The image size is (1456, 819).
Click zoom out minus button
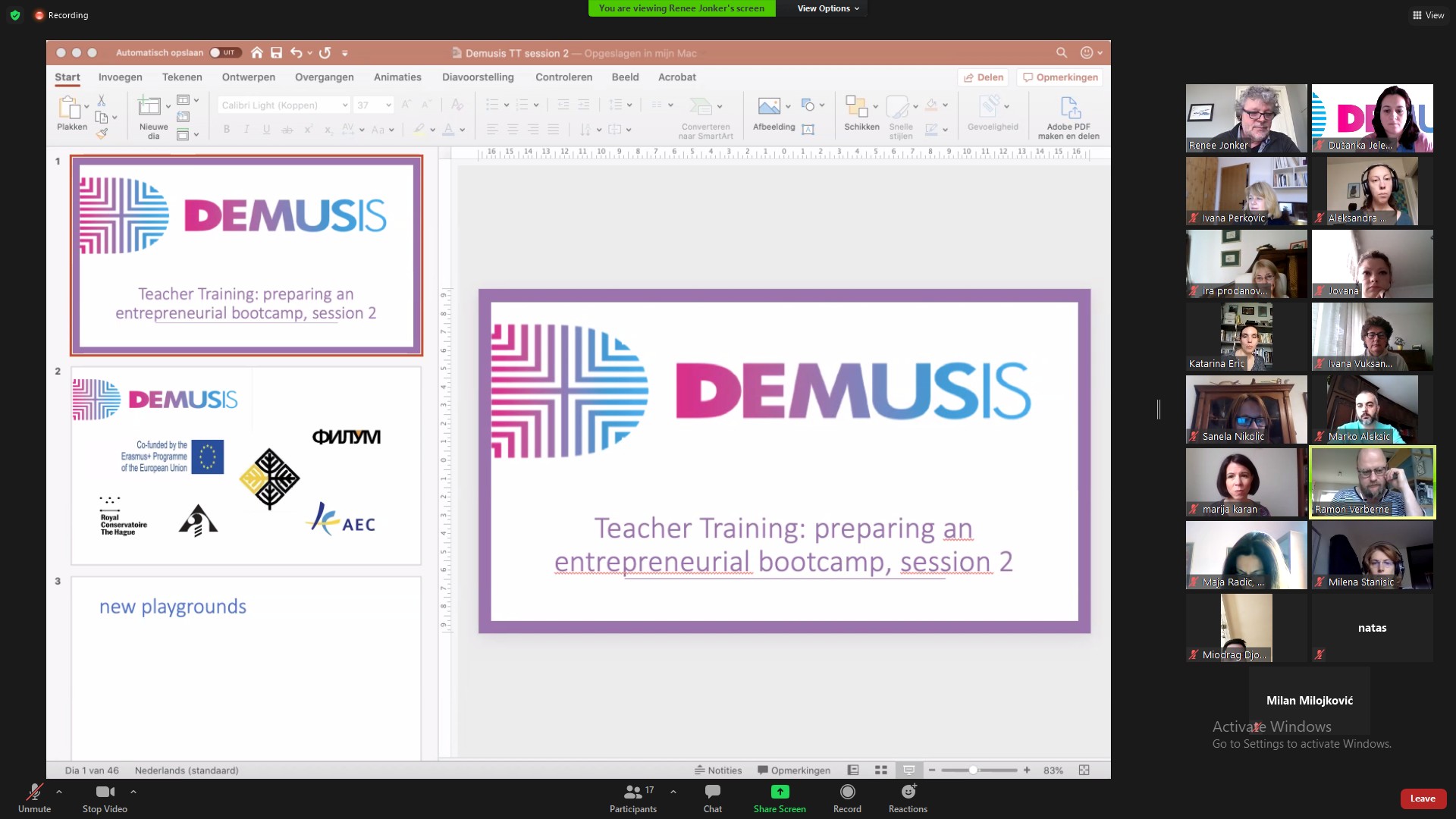(x=932, y=770)
